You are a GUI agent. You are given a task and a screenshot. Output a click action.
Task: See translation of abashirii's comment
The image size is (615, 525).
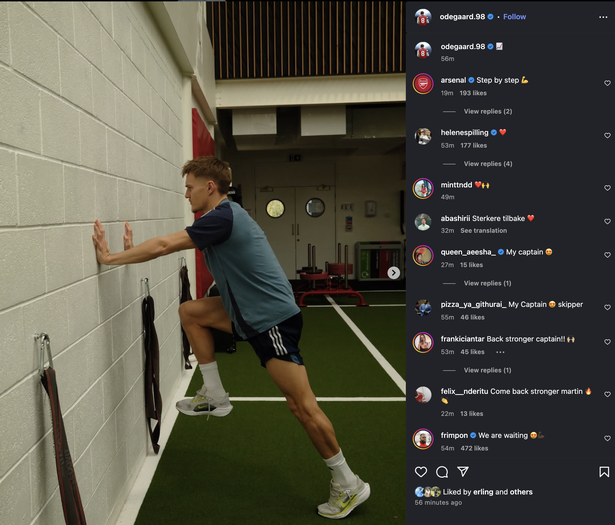click(x=484, y=231)
